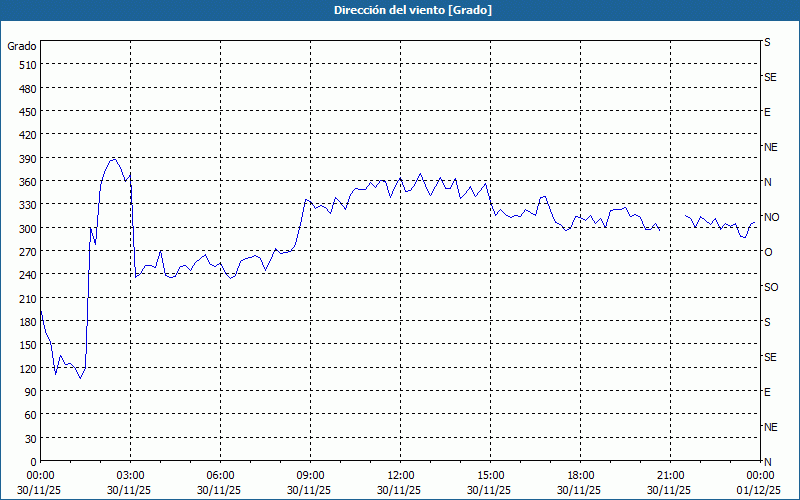Click the 18:00 time axis label

click(581, 476)
